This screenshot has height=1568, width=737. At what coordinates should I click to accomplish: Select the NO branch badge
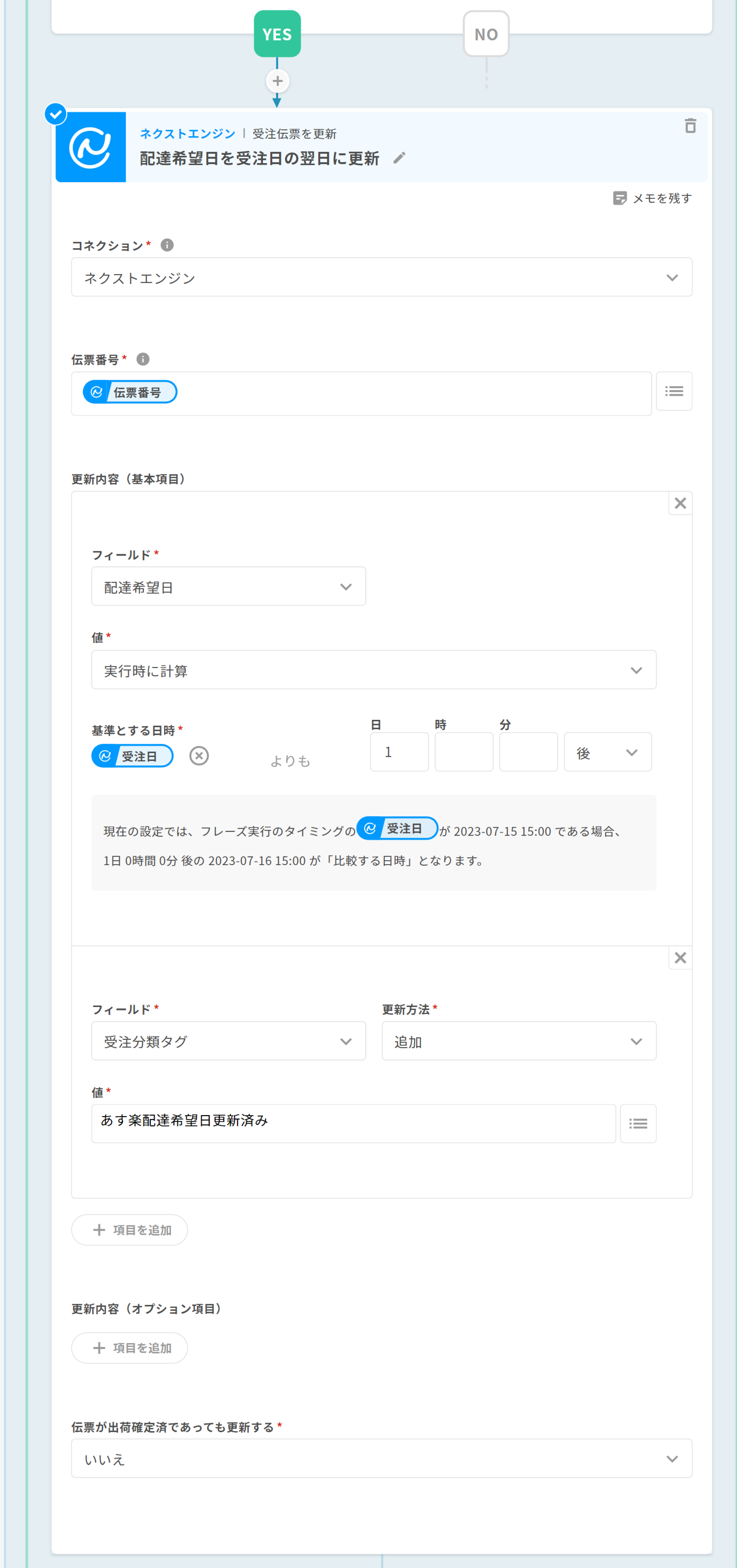[486, 34]
